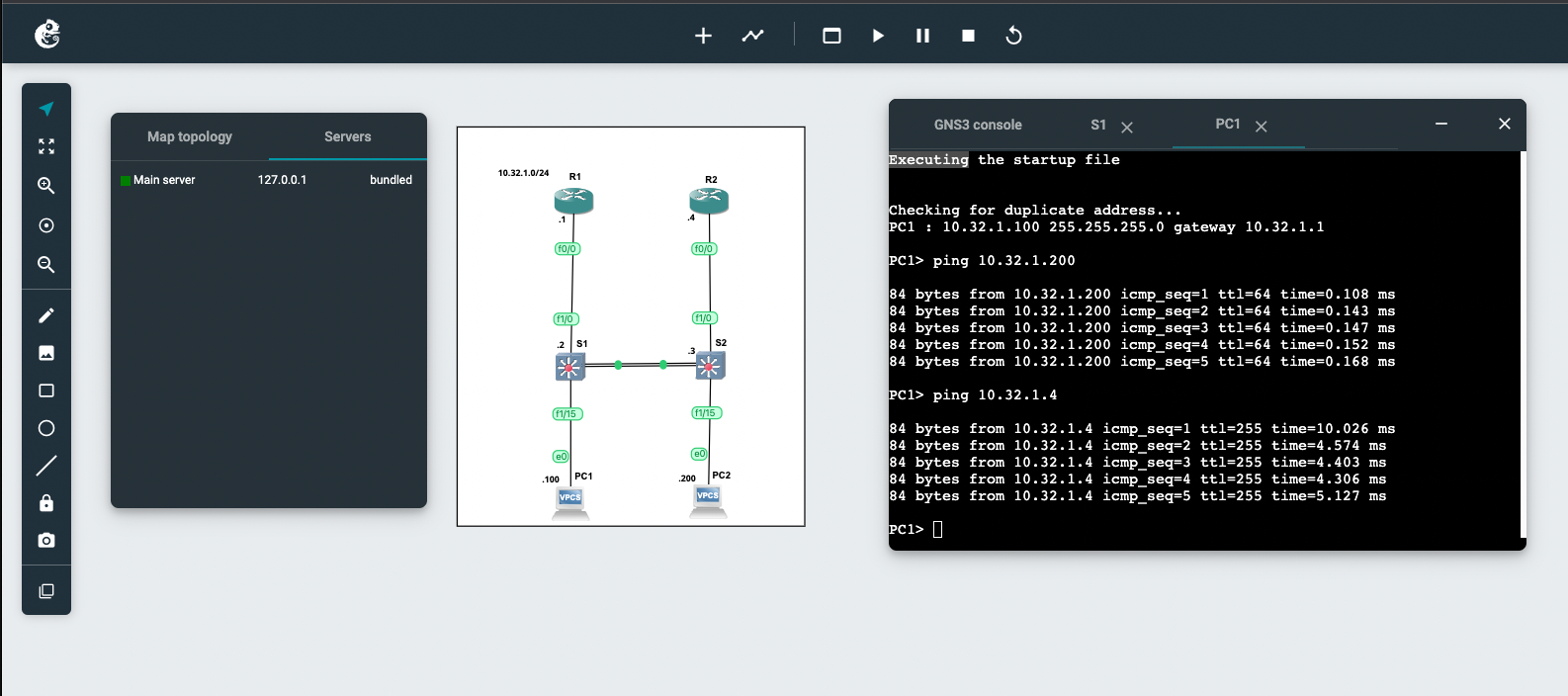The width and height of the screenshot is (1568, 696).
Task: Select the pencil draw tool
Action: click(46, 315)
